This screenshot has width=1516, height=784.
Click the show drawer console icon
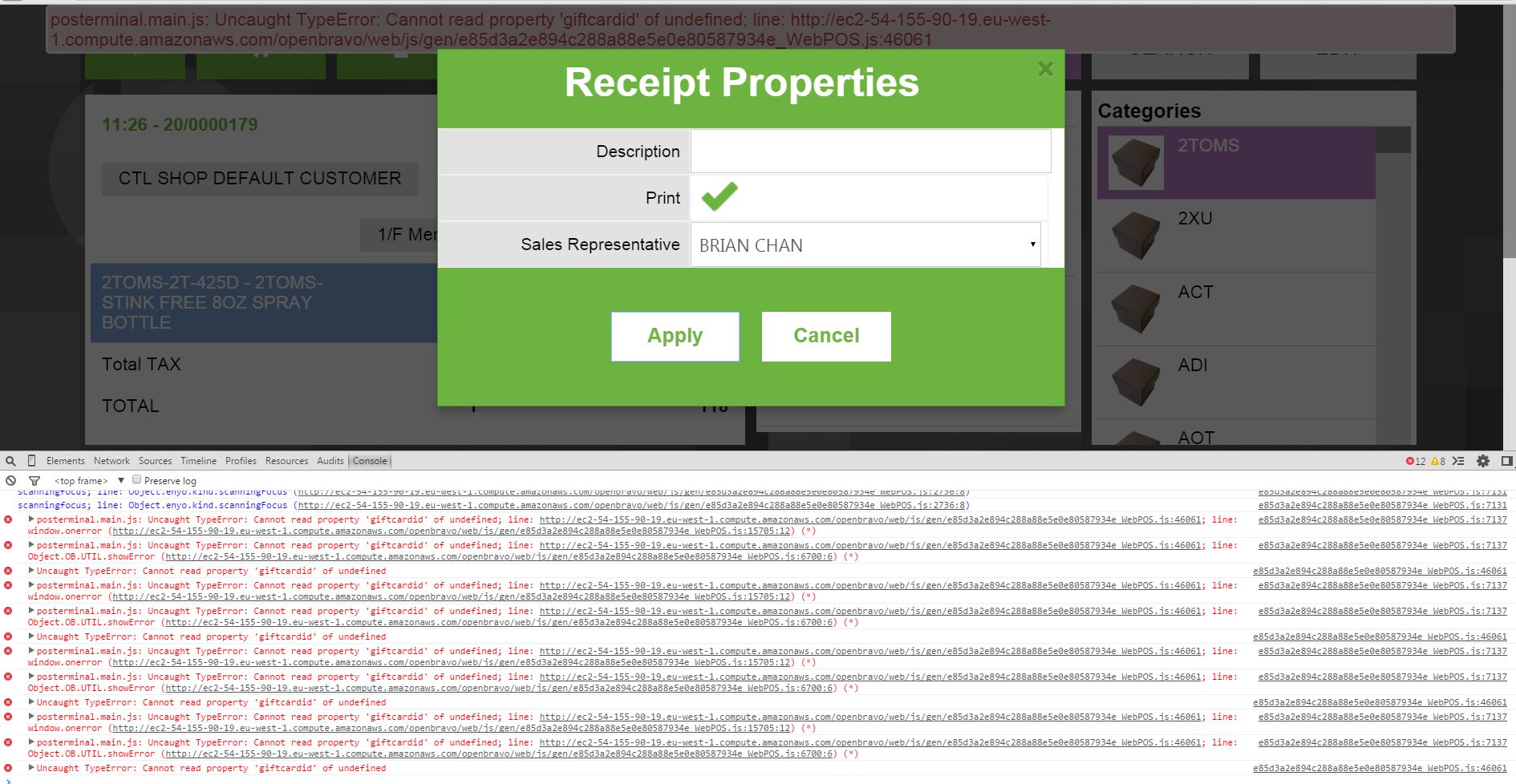click(1458, 461)
